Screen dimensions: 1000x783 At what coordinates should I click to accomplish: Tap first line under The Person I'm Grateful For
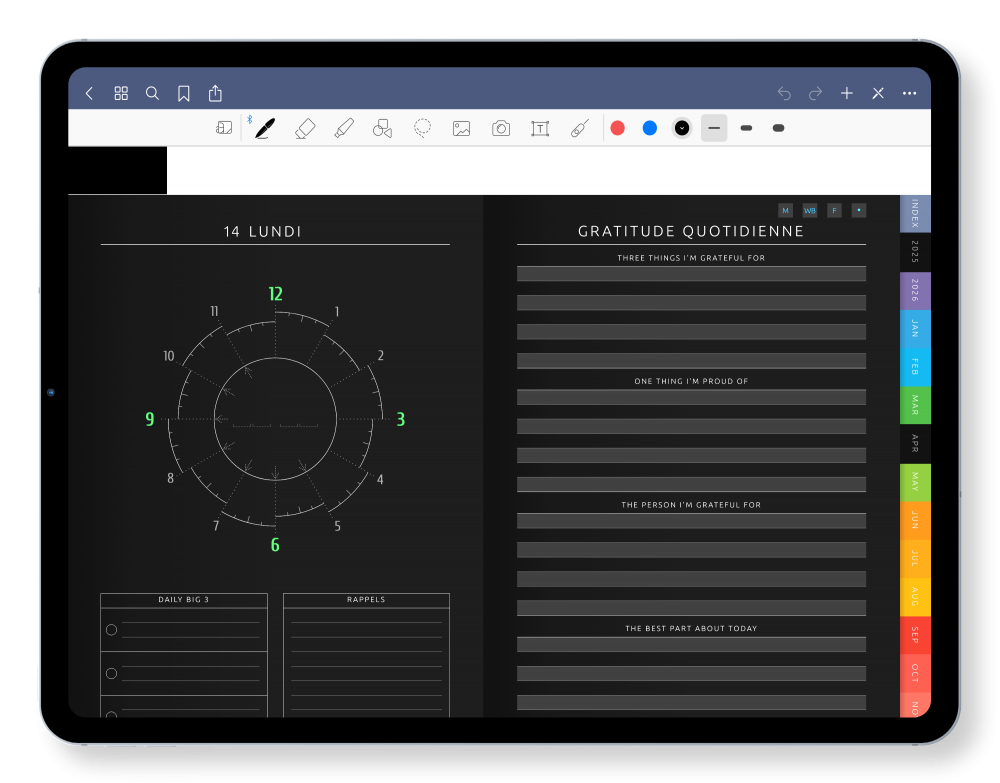pyautogui.click(x=691, y=521)
